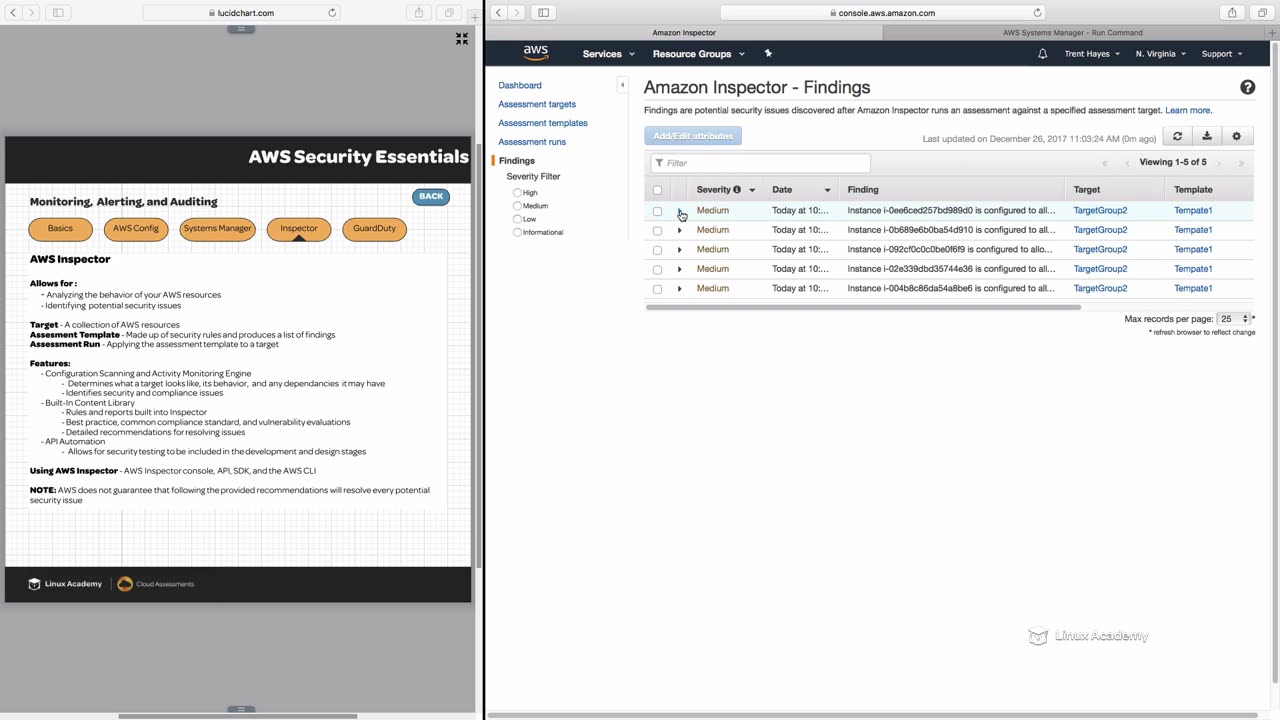
Task: Click BACK button in Lucidchart slide
Action: 431,196
